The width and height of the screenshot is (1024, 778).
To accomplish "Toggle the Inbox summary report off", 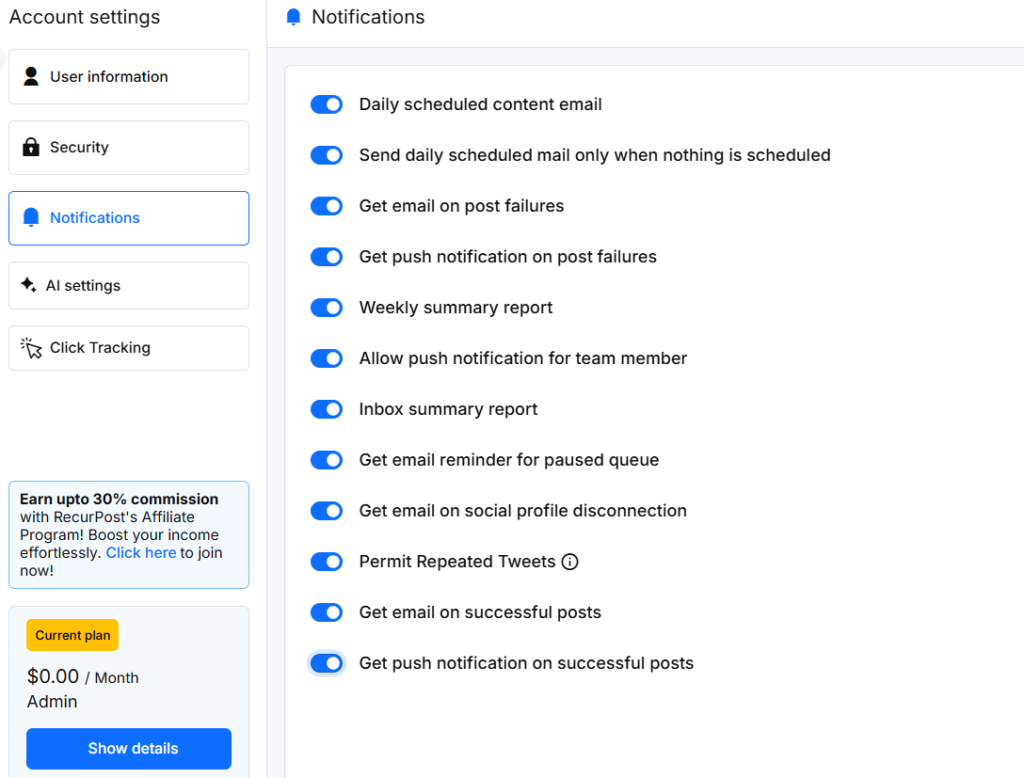I will [326, 409].
